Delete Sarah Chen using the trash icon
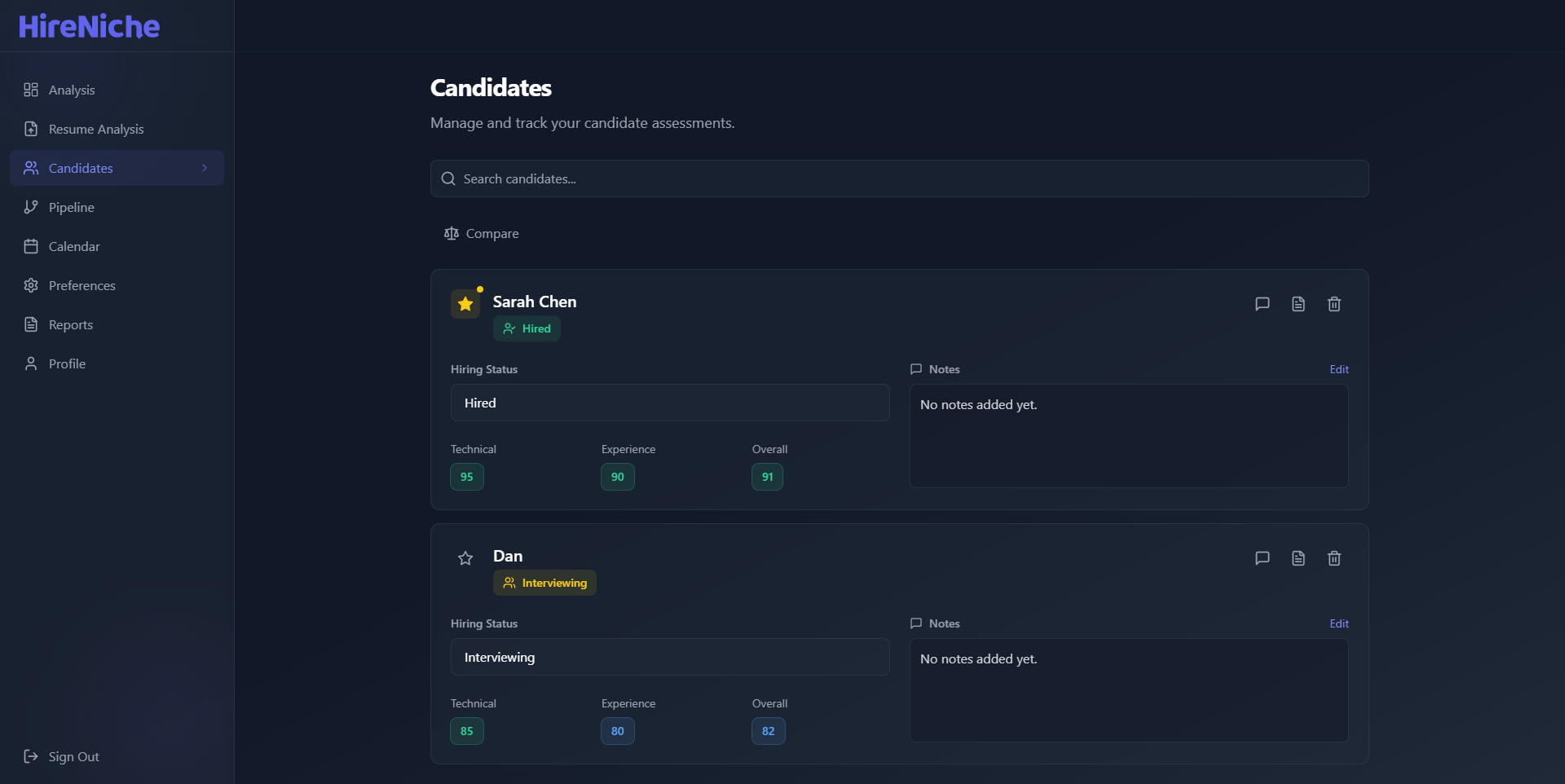1565x784 pixels. [1334, 304]
